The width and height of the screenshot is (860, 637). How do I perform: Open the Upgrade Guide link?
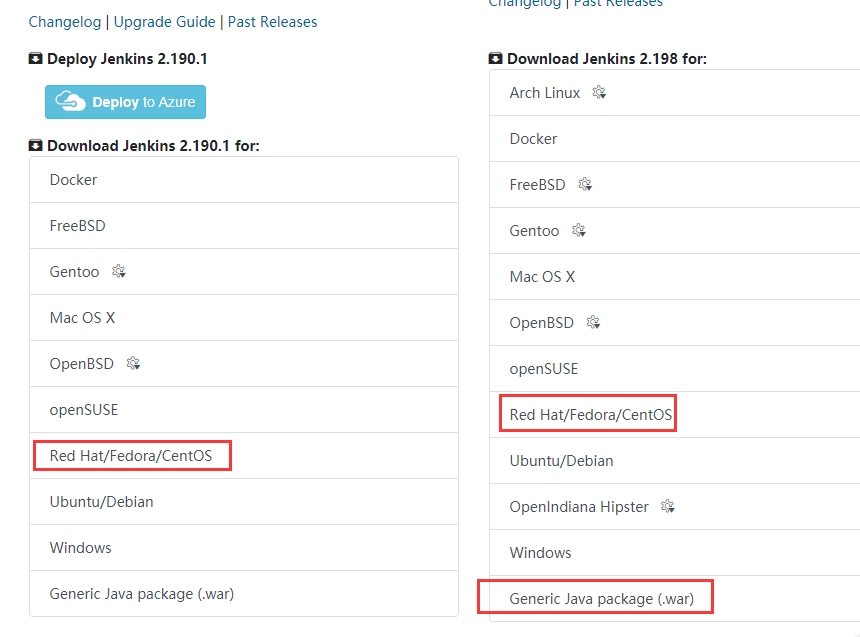click(165, 22)
